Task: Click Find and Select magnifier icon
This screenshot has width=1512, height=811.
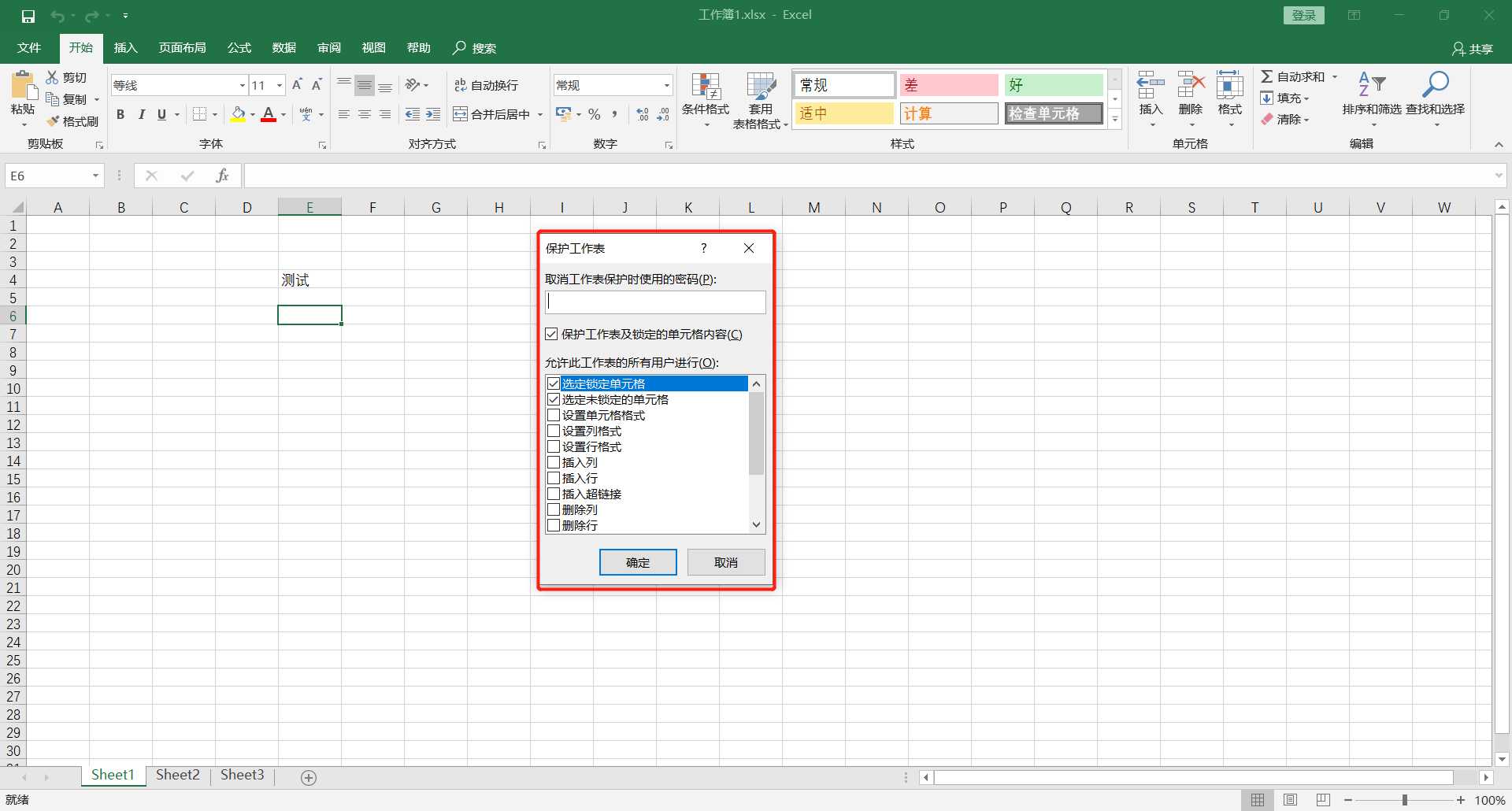Action: pos(1435,85)
